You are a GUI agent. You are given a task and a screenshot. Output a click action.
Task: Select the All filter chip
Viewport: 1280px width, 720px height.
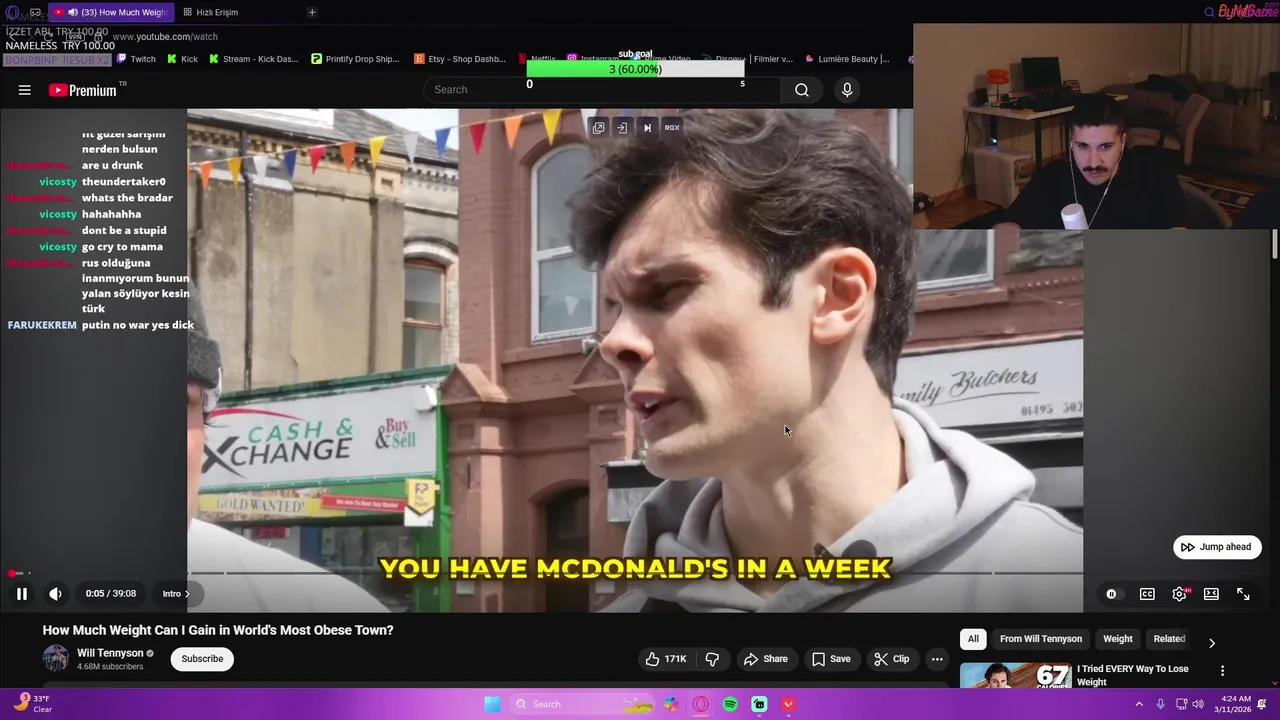973,639
